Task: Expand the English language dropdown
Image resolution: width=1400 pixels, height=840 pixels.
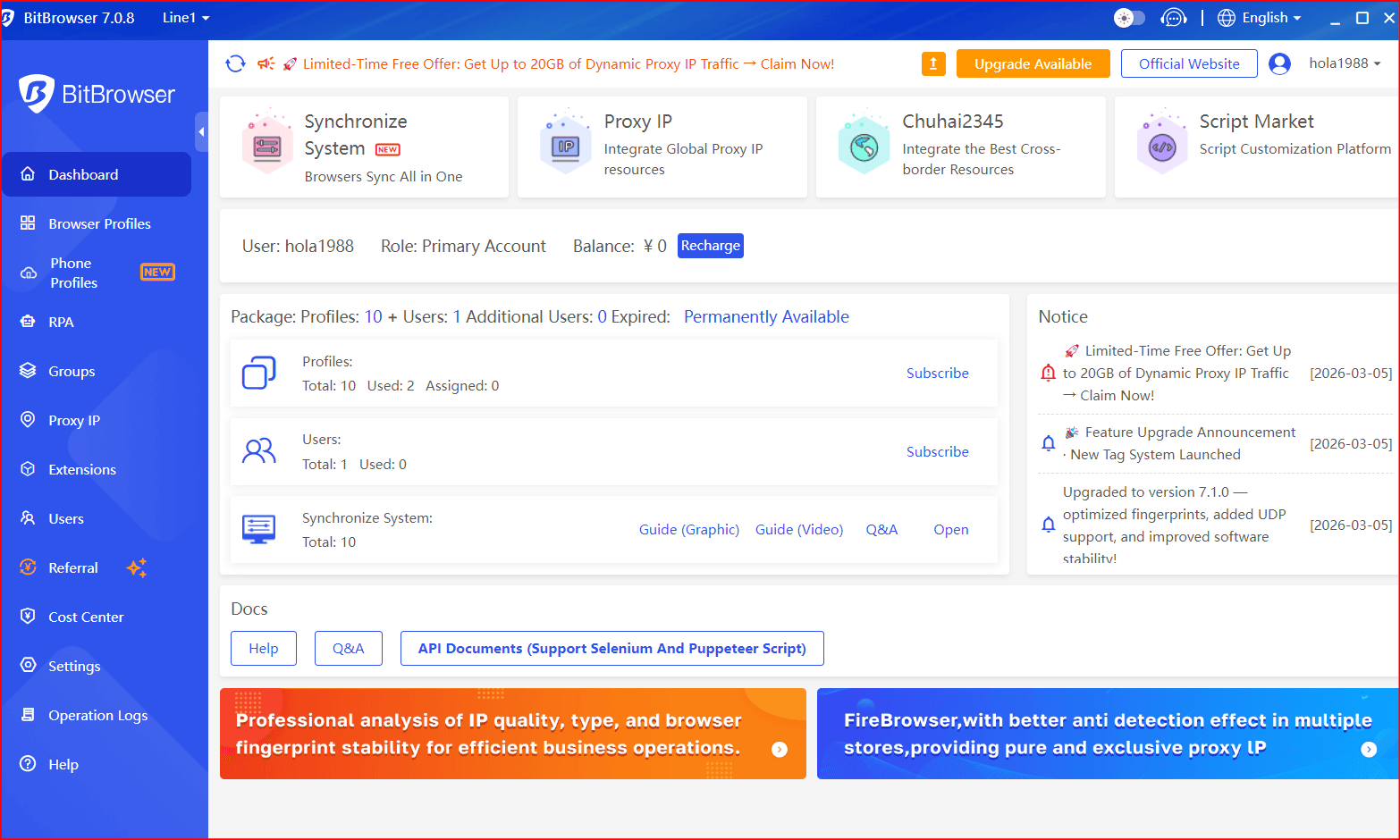Action: click(1260, 18)
